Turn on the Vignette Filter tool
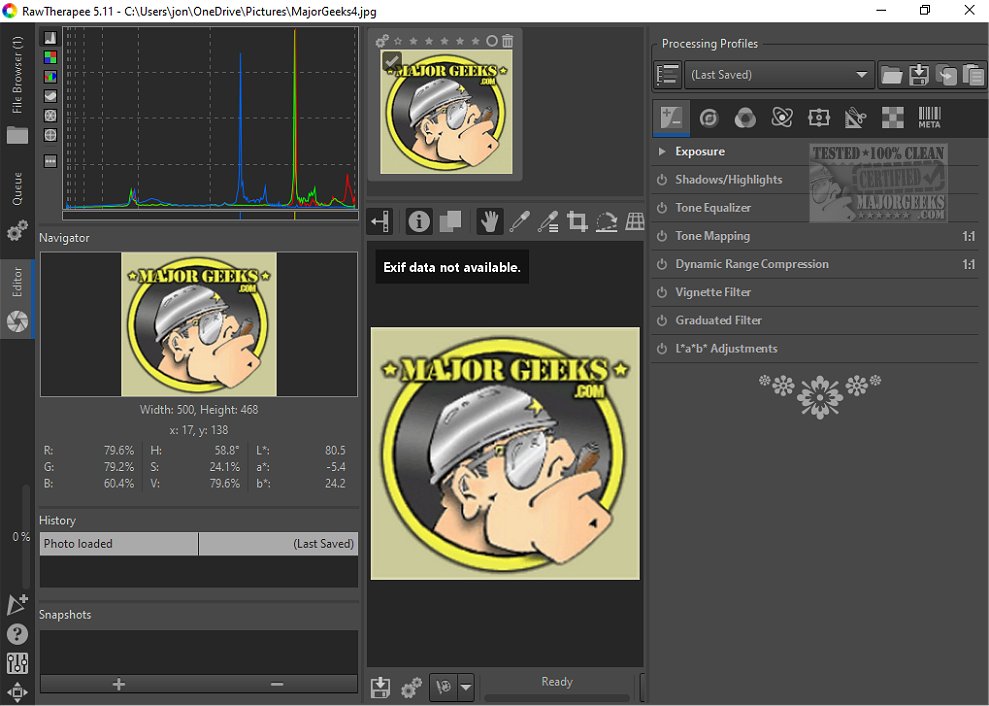Screen dimensions: 989x706 tap(662, 292)
